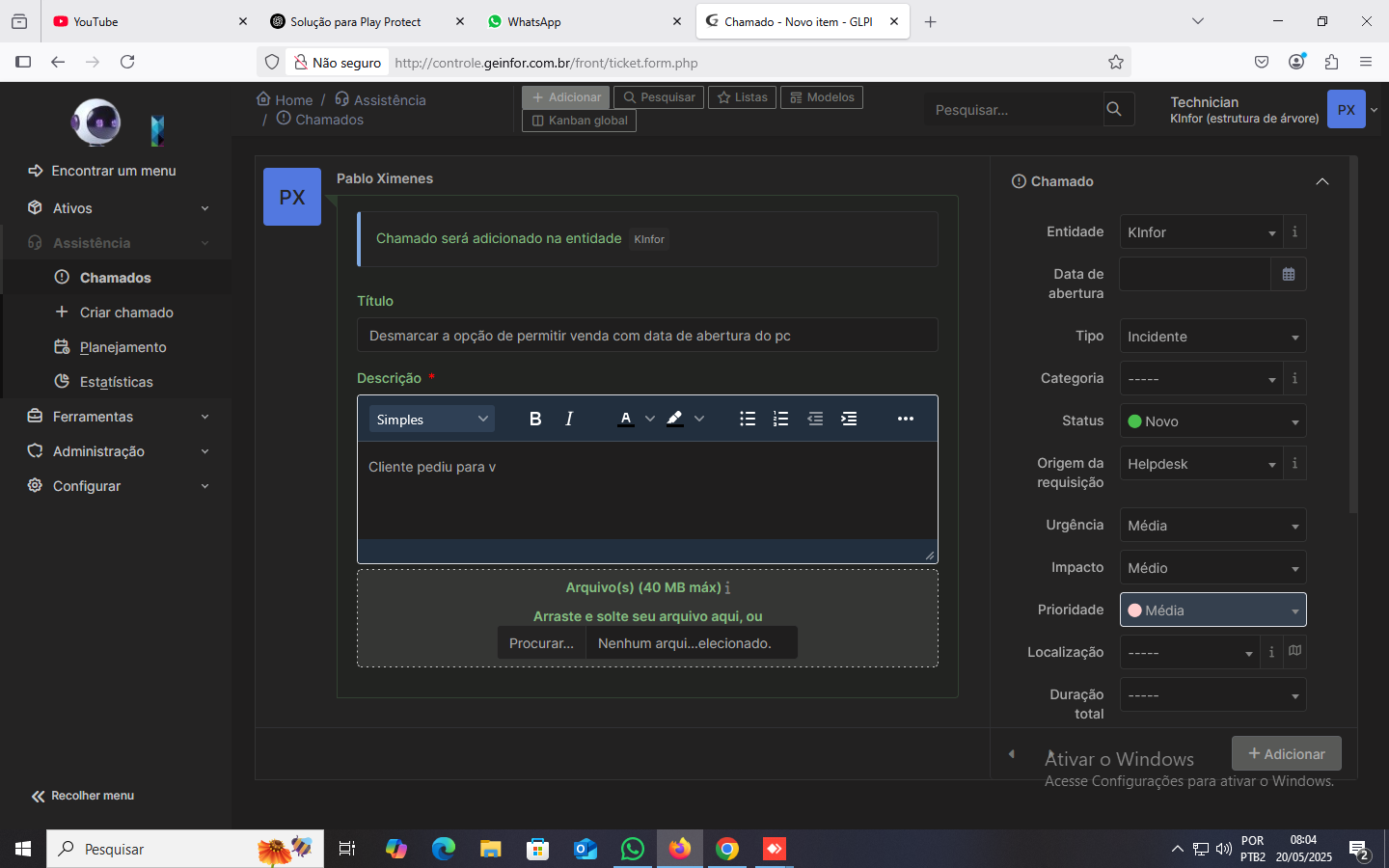Screen dimensions: 1389x868
Task: Show Origem da requisição info icon
Action: [x=1294, y=463]
